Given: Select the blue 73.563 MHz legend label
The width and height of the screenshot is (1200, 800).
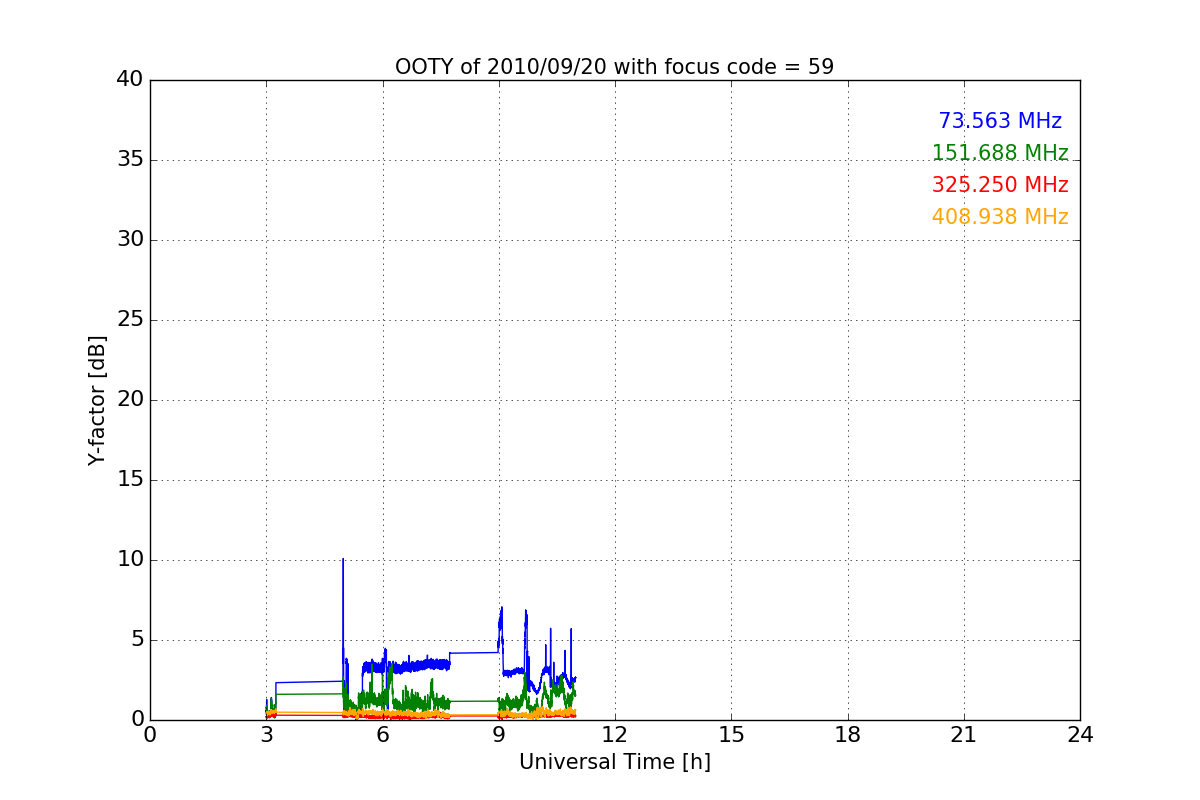Looking at the screenshot, I should pyautogui.click(x=1000, y=121).
